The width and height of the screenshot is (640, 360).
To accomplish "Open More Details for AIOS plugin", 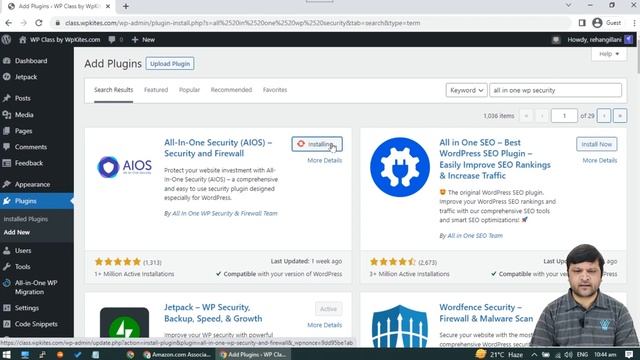I will (324, 160).
